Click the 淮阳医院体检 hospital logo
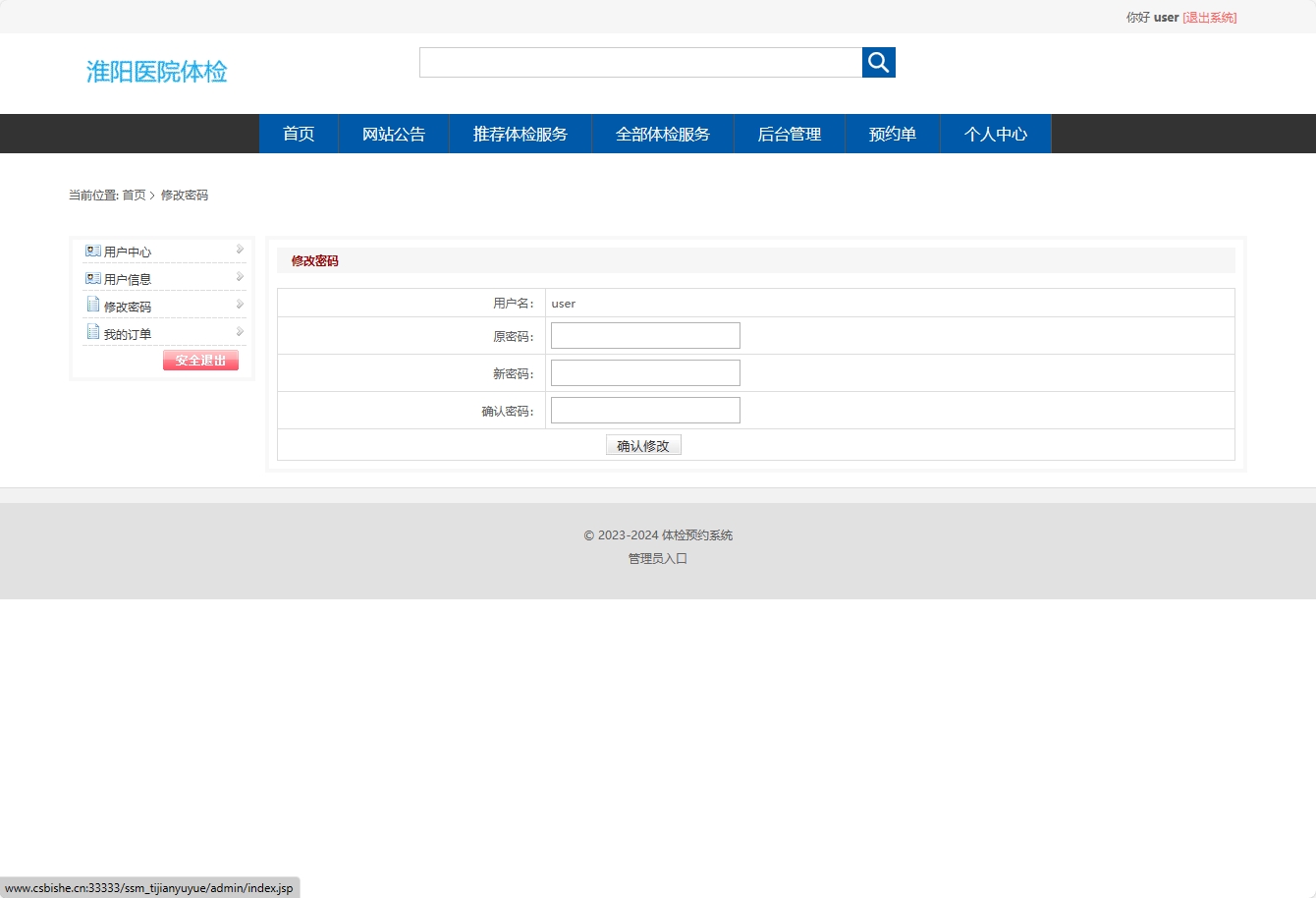Screen dimensions: 1316x898 (157, 72)
